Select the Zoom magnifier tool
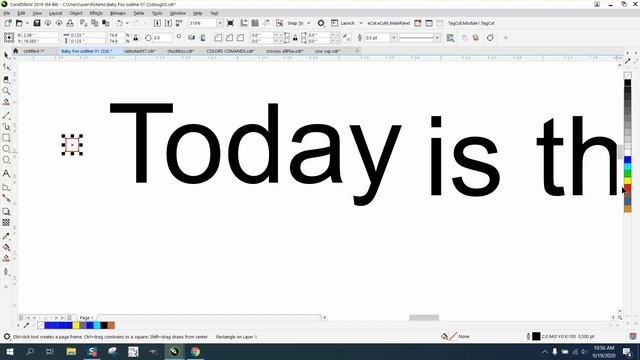640x360 pixels. [6, 91]
